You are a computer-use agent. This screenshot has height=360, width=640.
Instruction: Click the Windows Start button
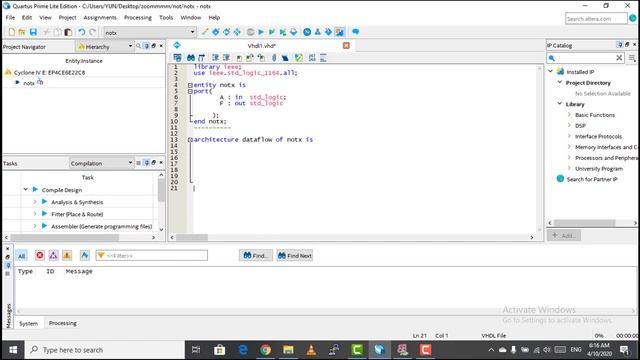coord(13,350)
